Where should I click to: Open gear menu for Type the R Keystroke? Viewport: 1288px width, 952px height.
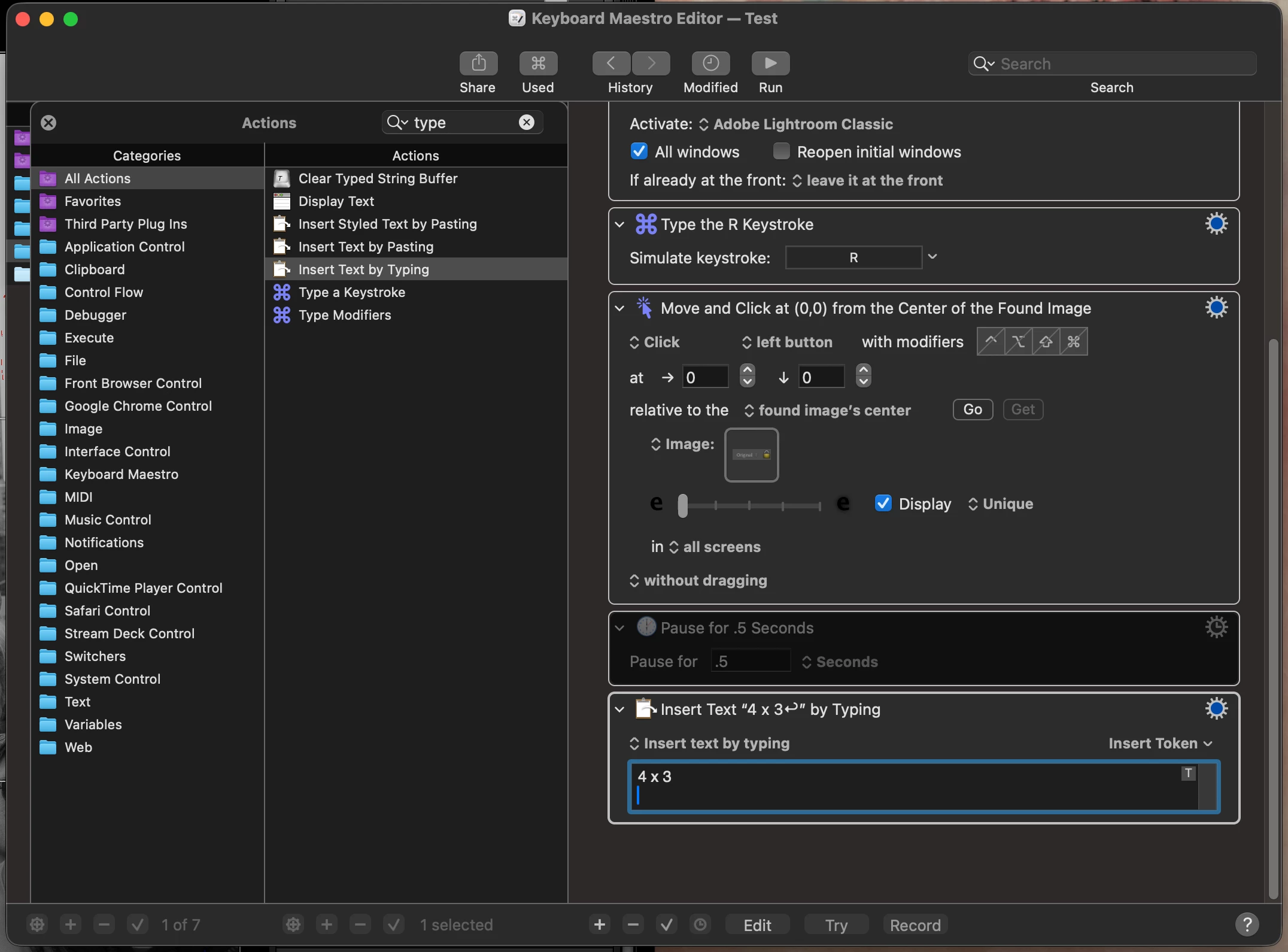coord(1216,224)
